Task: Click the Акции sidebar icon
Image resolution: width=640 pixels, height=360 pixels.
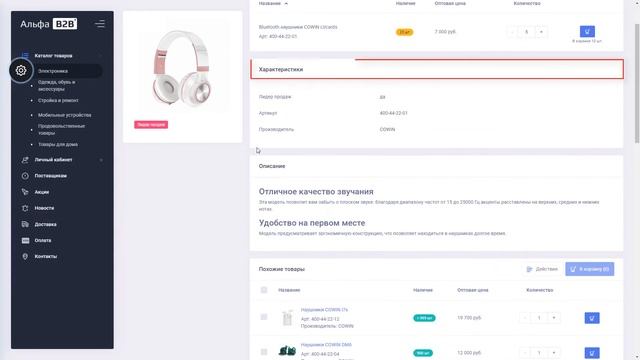Action: point(25,192)
